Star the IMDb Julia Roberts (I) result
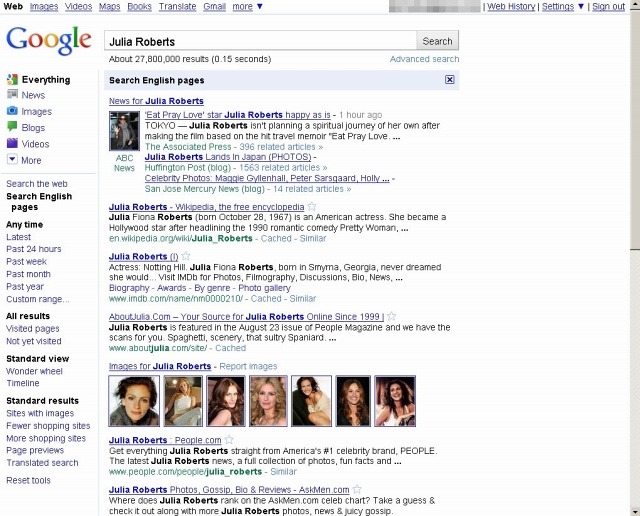 186,256
